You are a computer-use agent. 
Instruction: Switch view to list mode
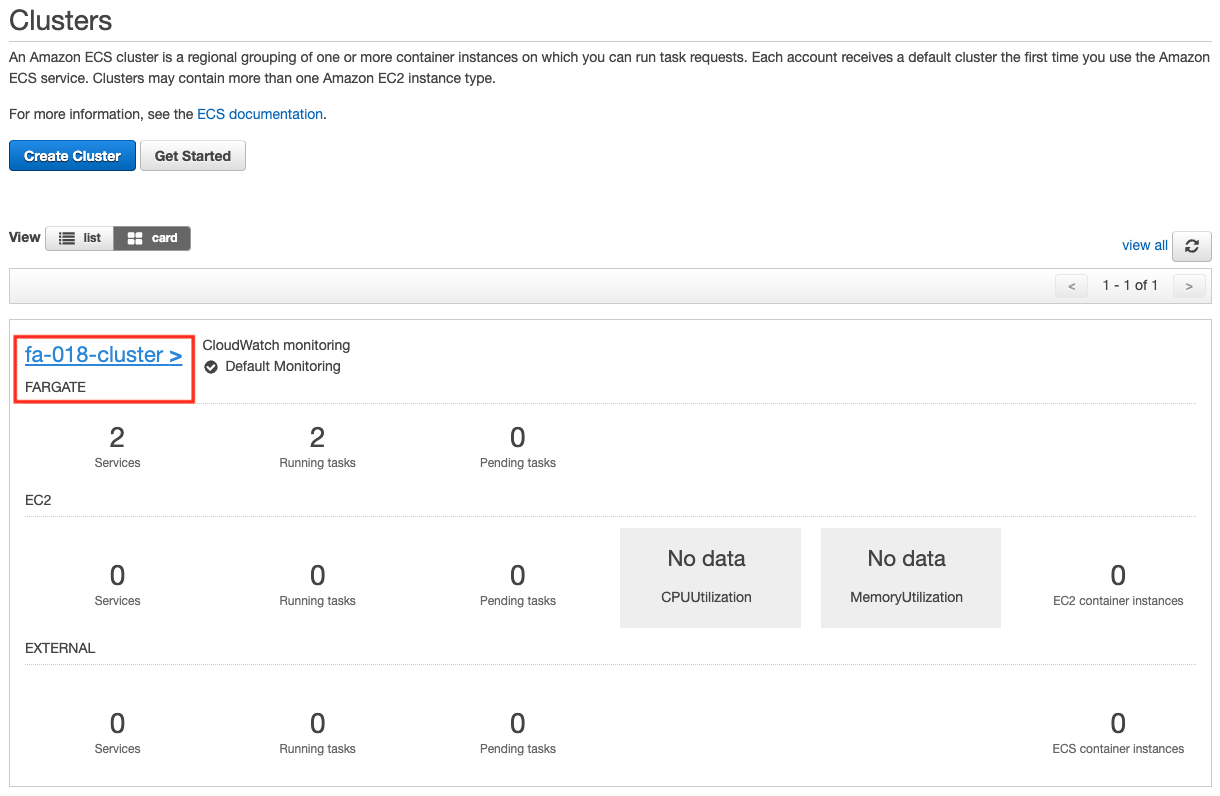click(x=79, y=238)
